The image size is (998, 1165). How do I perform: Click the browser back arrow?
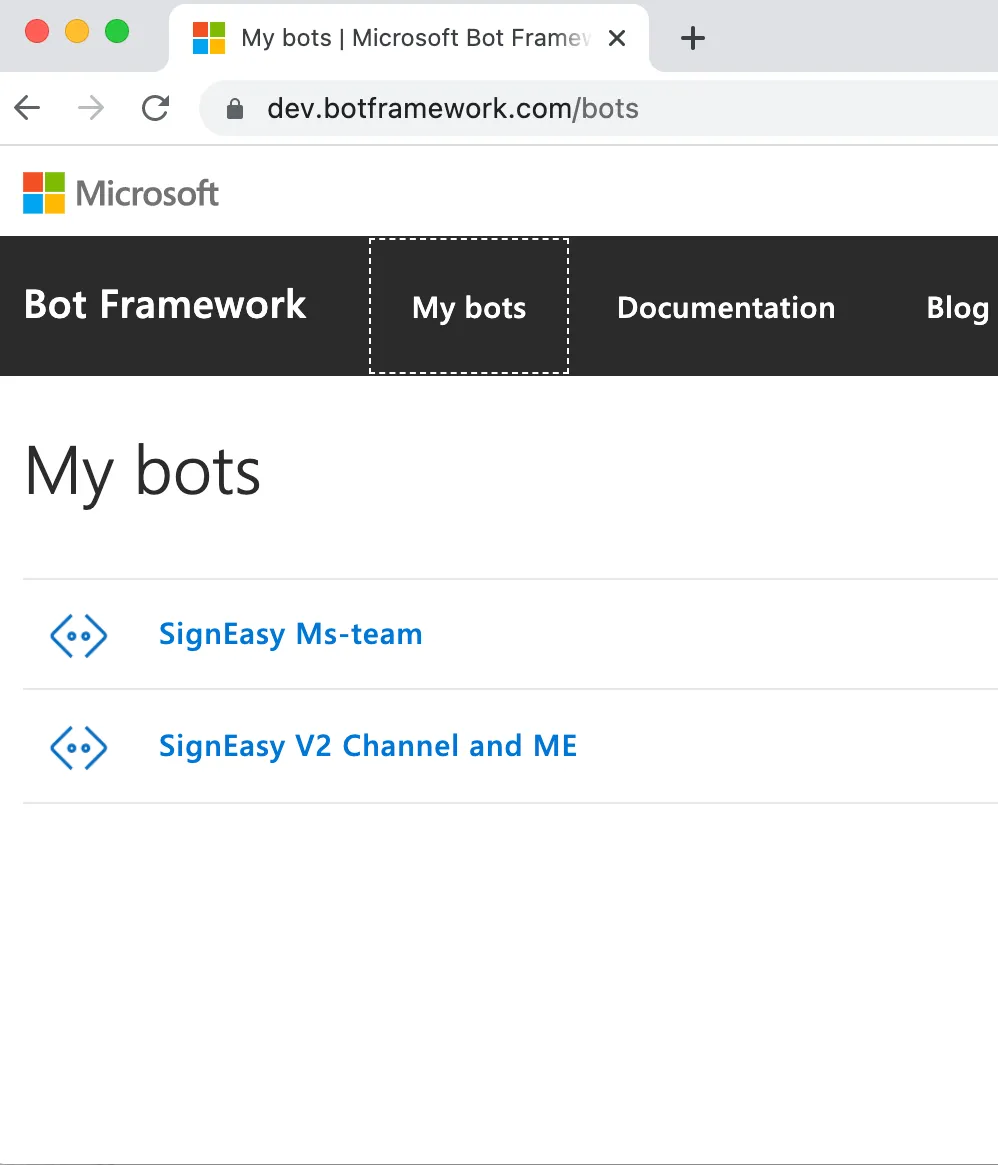coord(27,108)
